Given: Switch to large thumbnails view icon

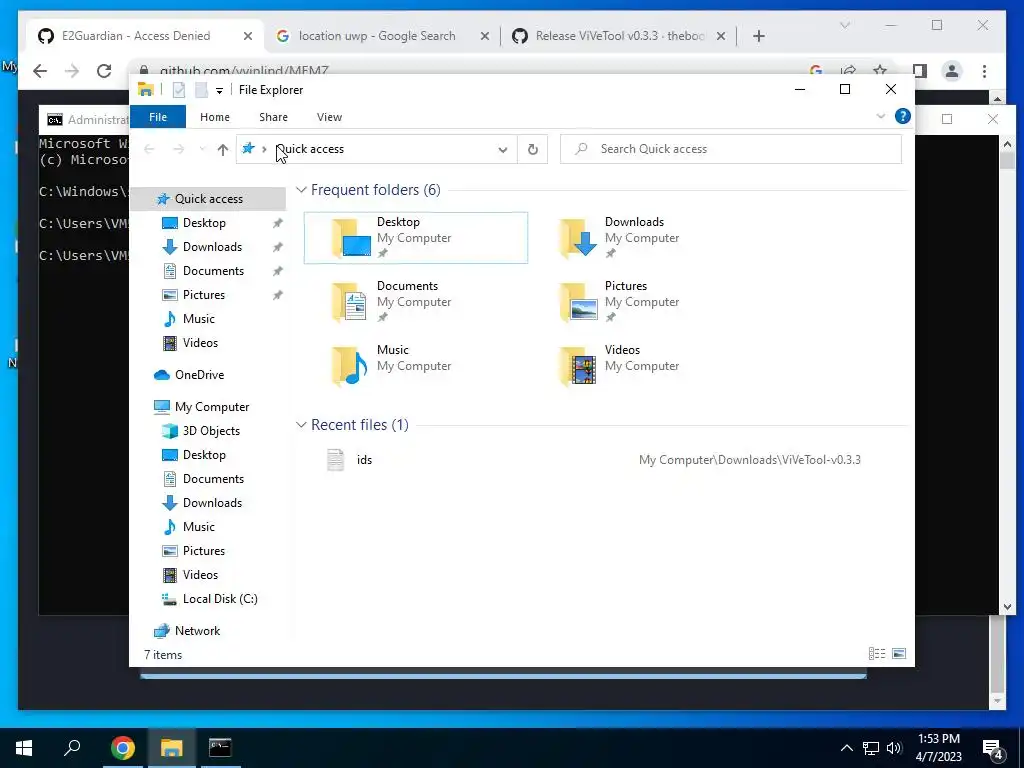Looking at the screenshot, I should (x=899, y=654).
